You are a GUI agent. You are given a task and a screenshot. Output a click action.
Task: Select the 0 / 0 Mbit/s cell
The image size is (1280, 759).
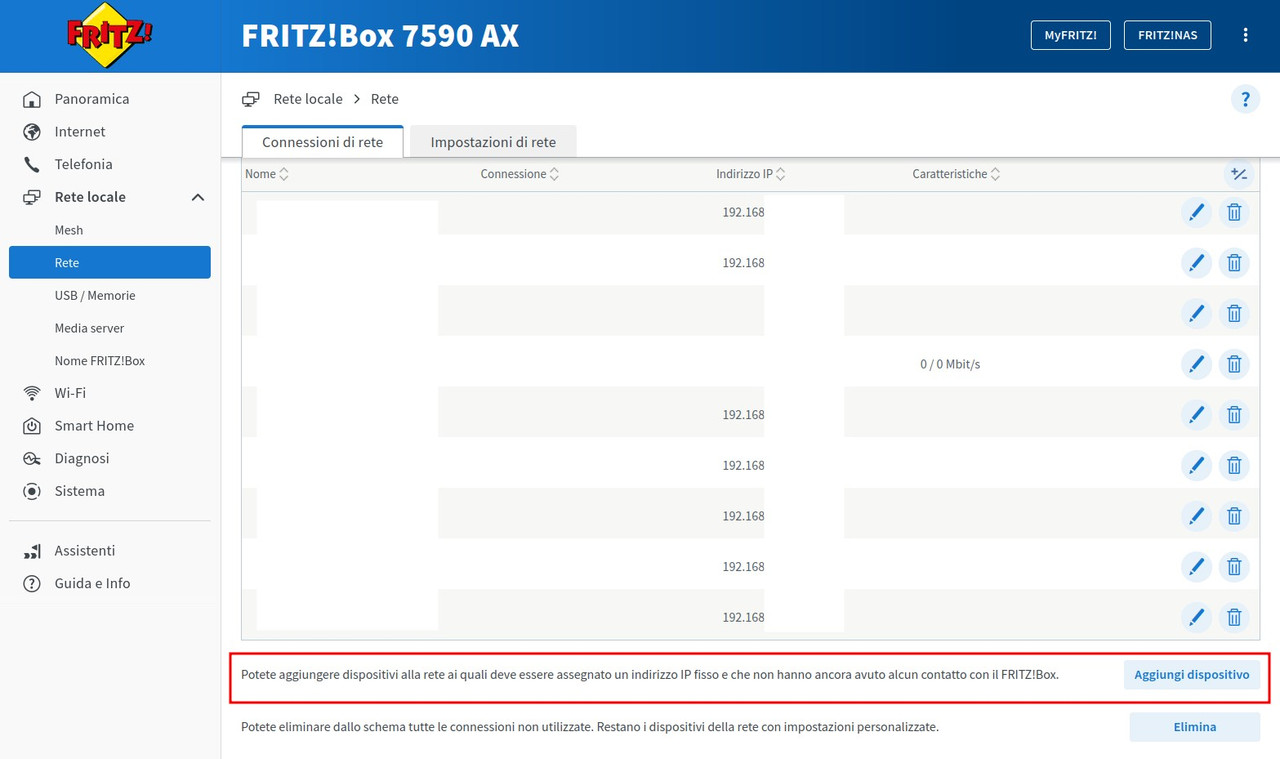click(x=950, y=364)
